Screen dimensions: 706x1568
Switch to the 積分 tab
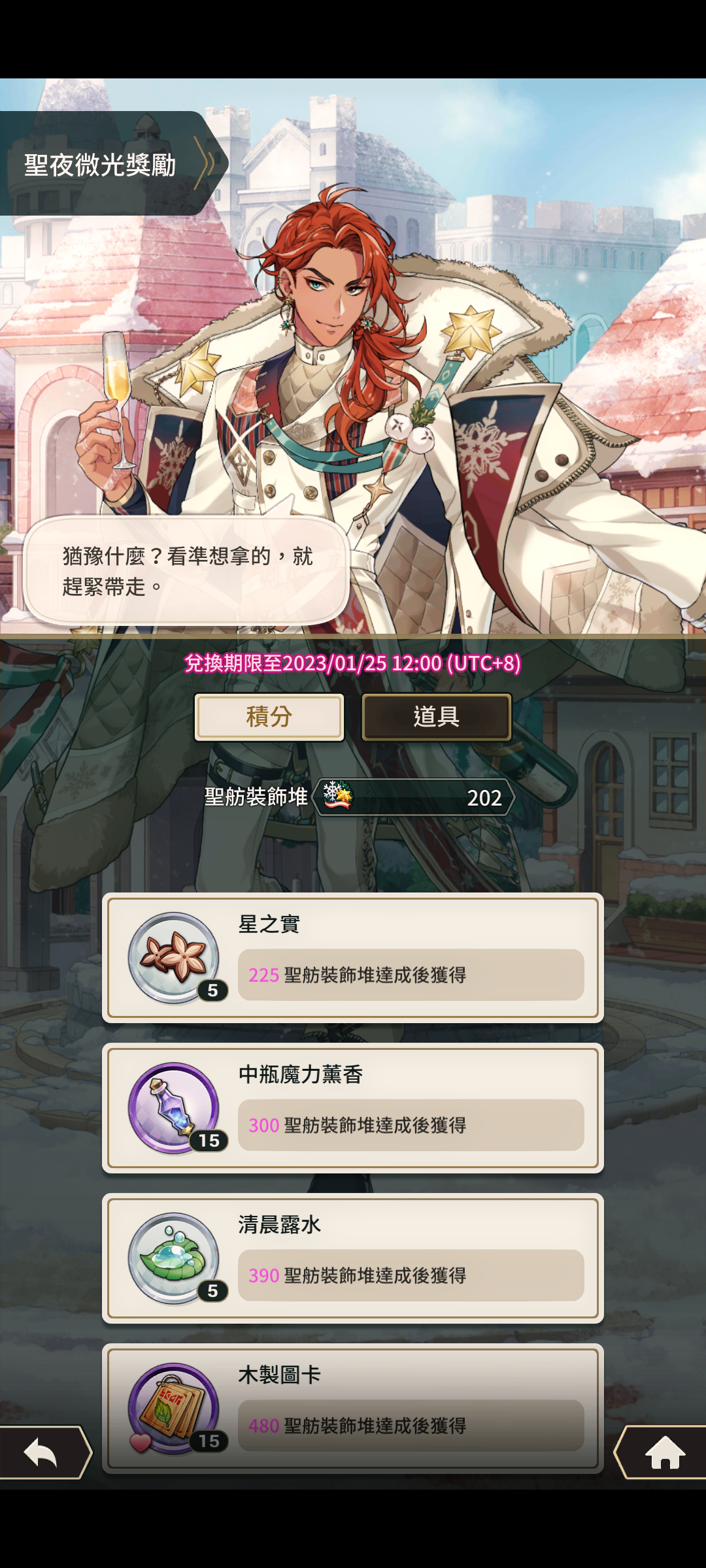pos(269,717)
